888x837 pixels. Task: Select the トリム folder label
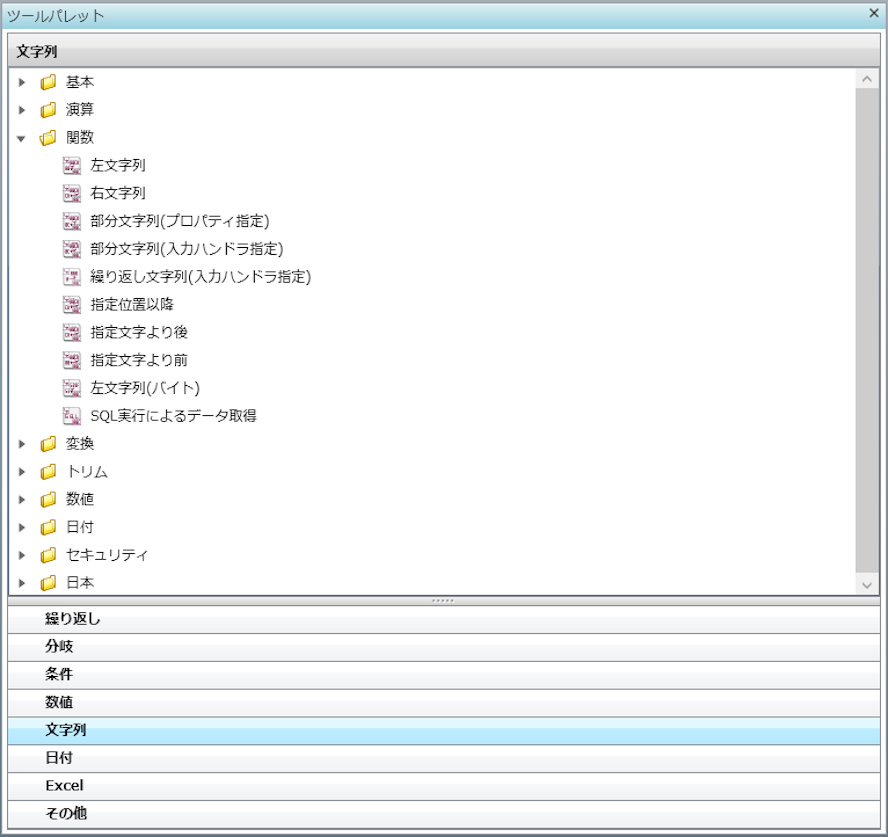coord(87,472)
